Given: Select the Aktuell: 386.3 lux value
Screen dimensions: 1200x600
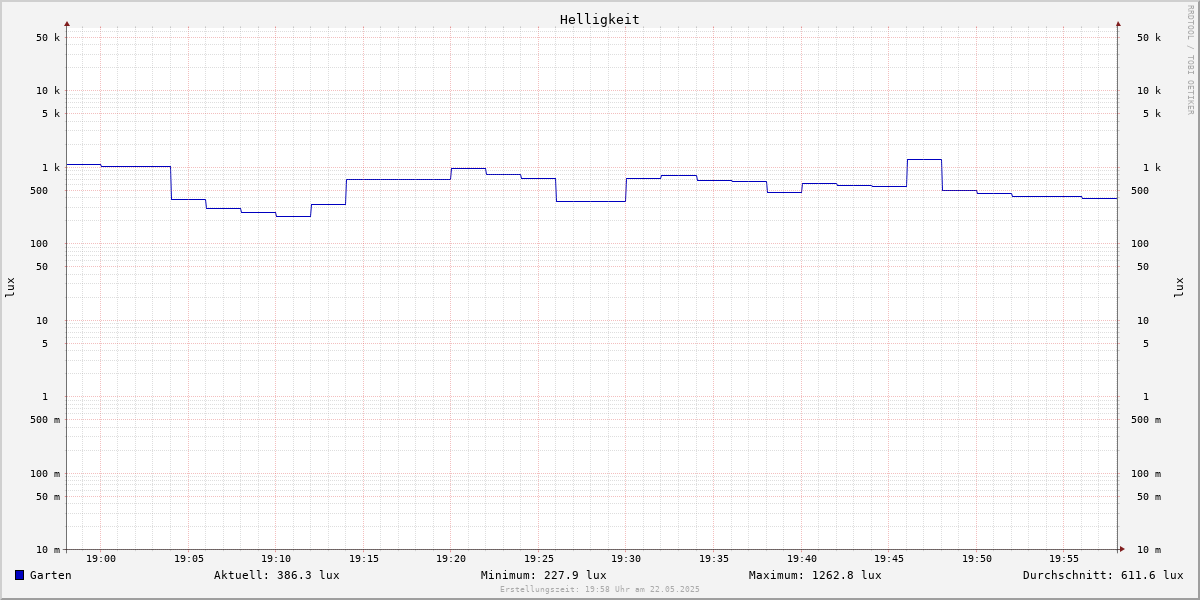Looking at the screenshot, I should 277,575.
